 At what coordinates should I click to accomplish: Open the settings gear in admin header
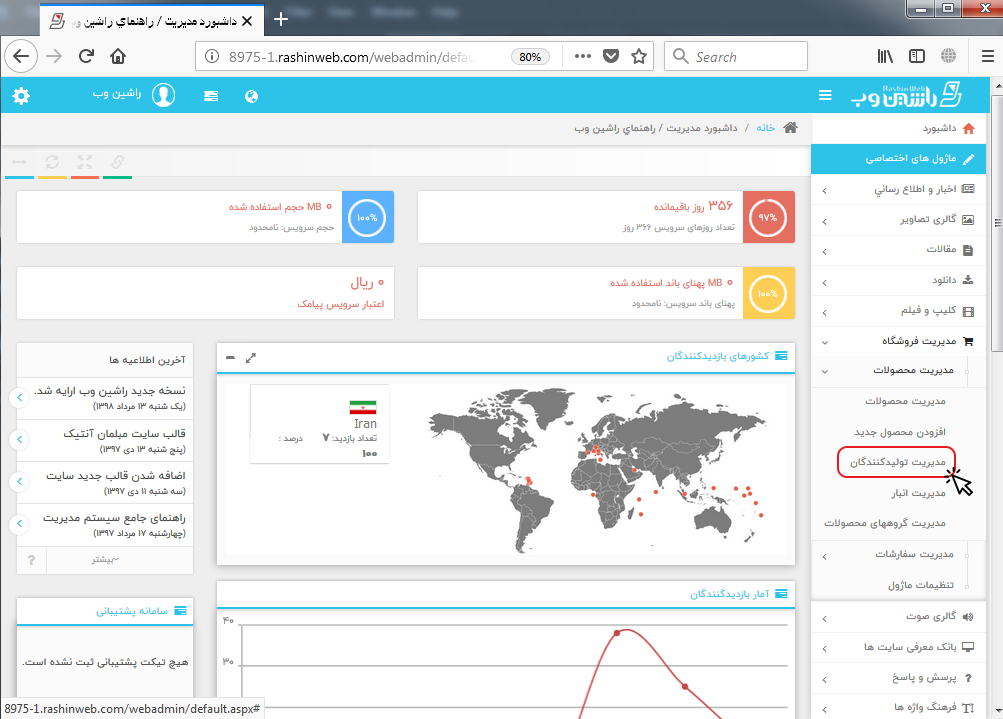pos(21,96)
